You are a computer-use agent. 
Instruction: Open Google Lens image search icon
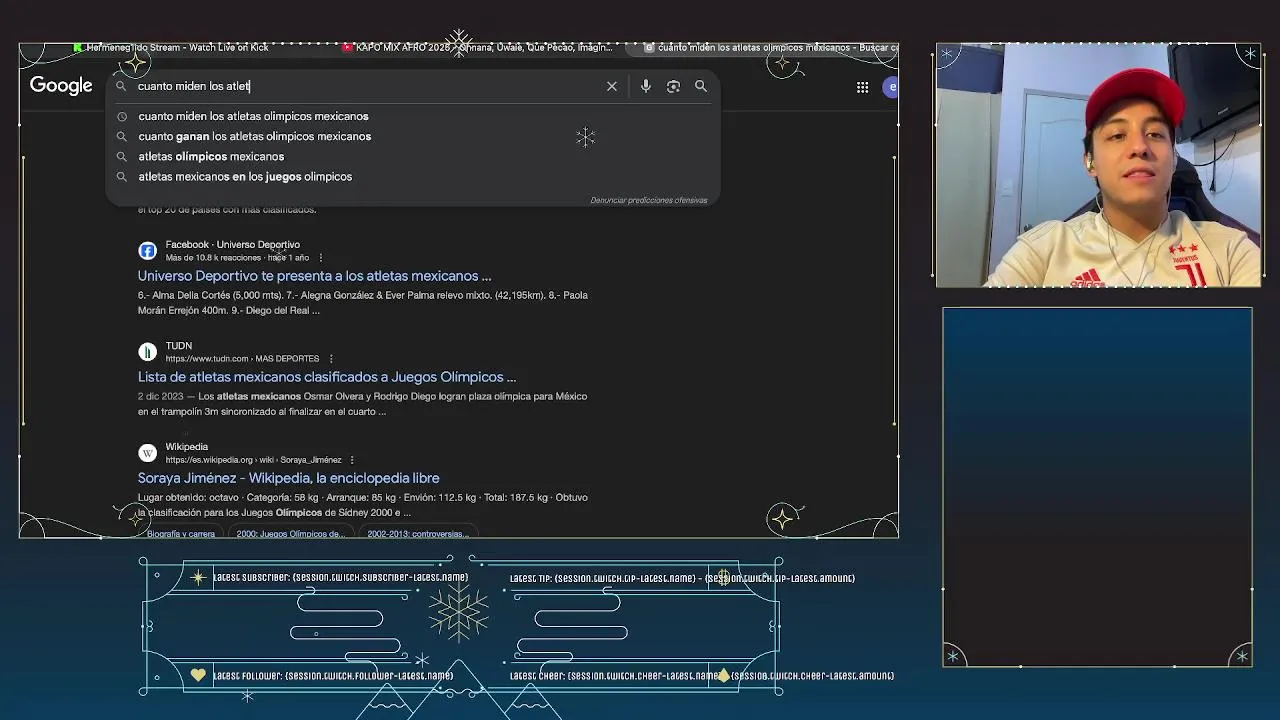(x=673, y=86)
